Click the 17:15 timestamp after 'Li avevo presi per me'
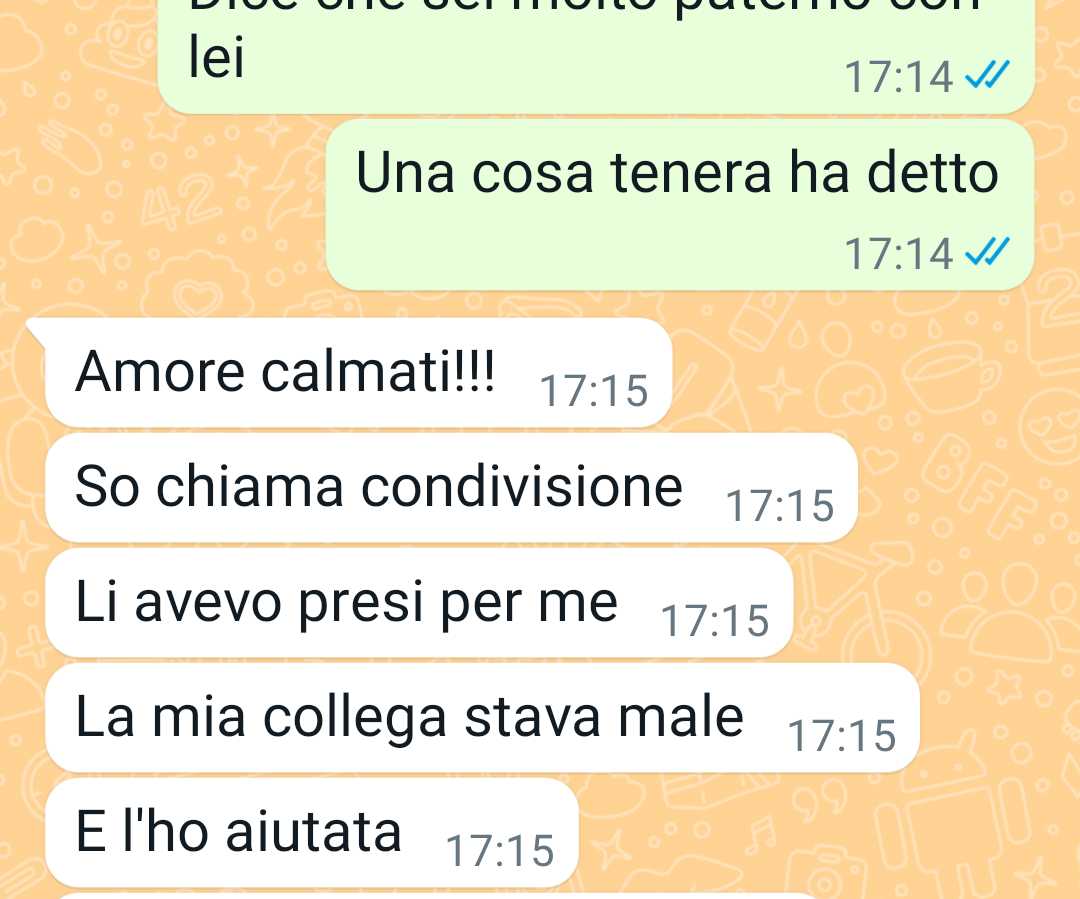Screen dimensions: 1080x899 (714, 621)
